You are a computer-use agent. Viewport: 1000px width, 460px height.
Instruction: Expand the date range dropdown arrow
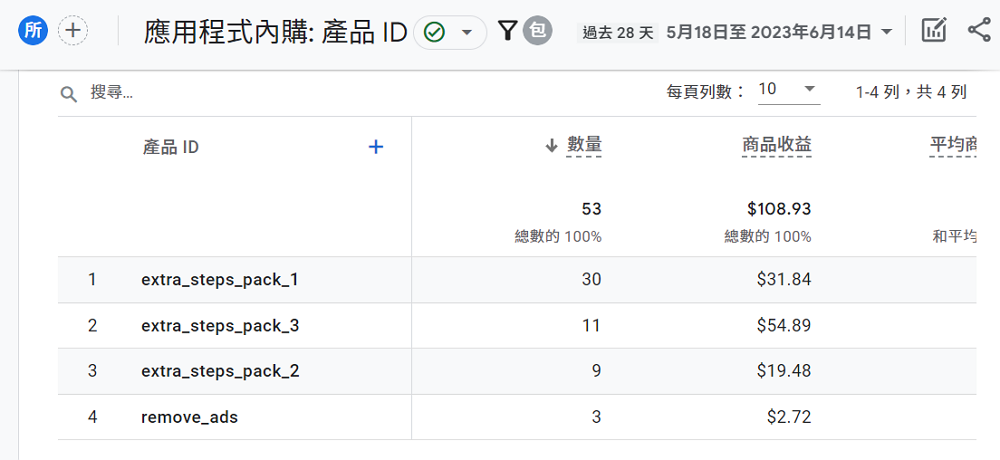pyautogui.click(x=886, y=32)
